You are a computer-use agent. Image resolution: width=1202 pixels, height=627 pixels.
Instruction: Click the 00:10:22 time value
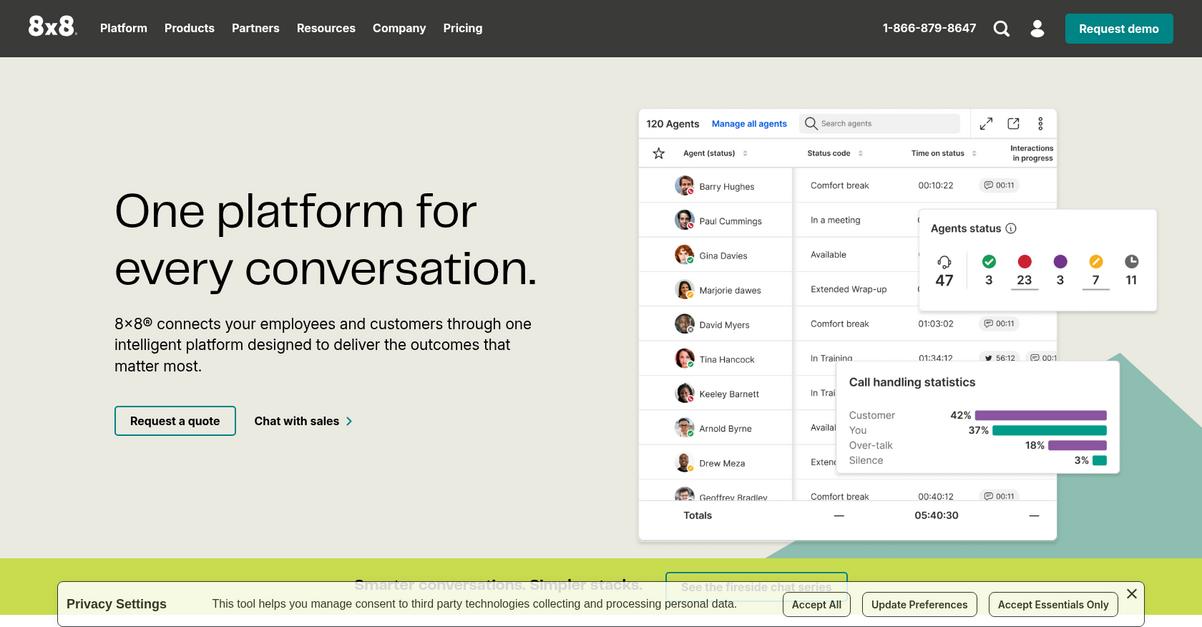tap(935, 185)
